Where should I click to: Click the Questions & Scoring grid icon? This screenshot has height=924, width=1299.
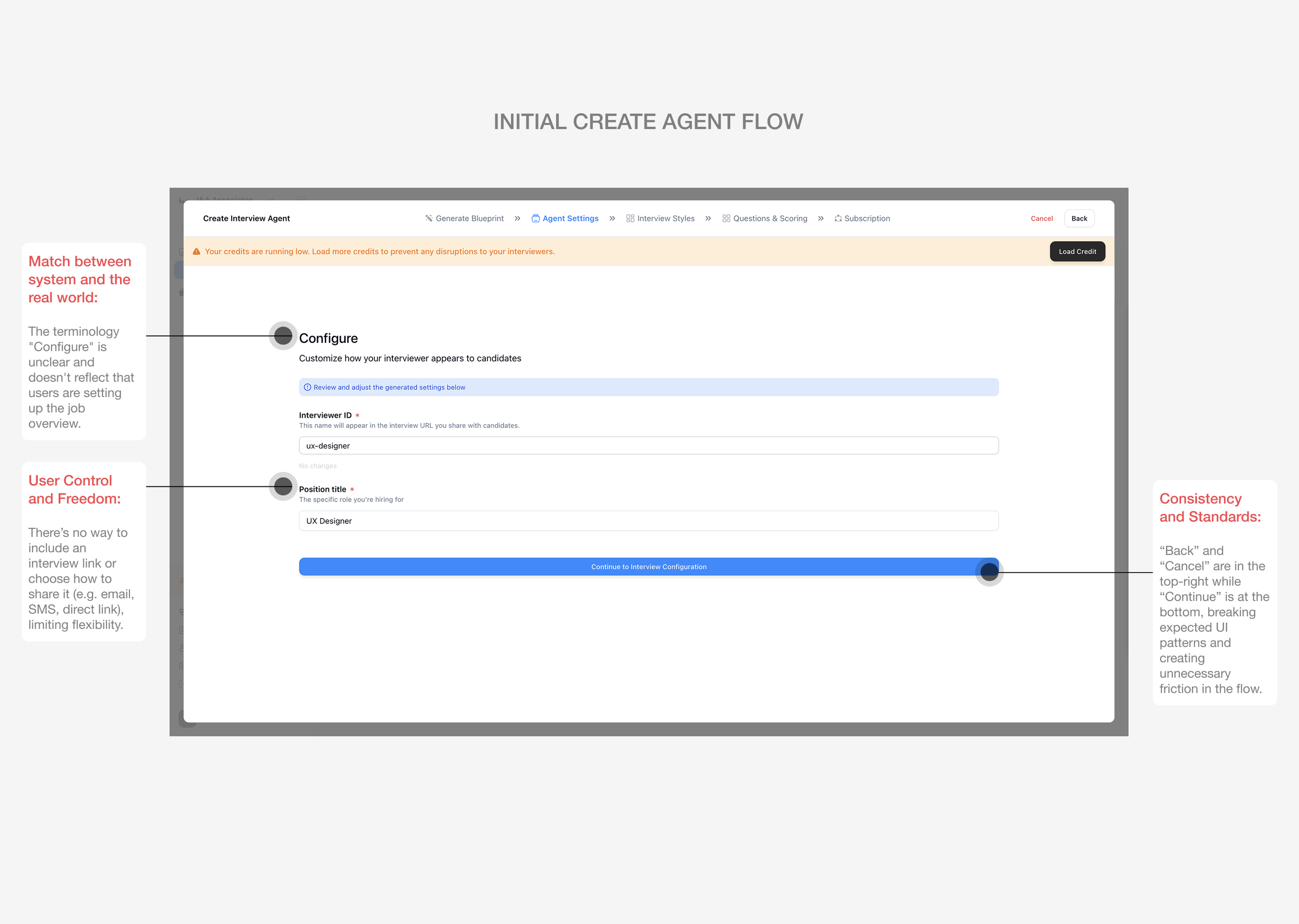click(726, 218)
